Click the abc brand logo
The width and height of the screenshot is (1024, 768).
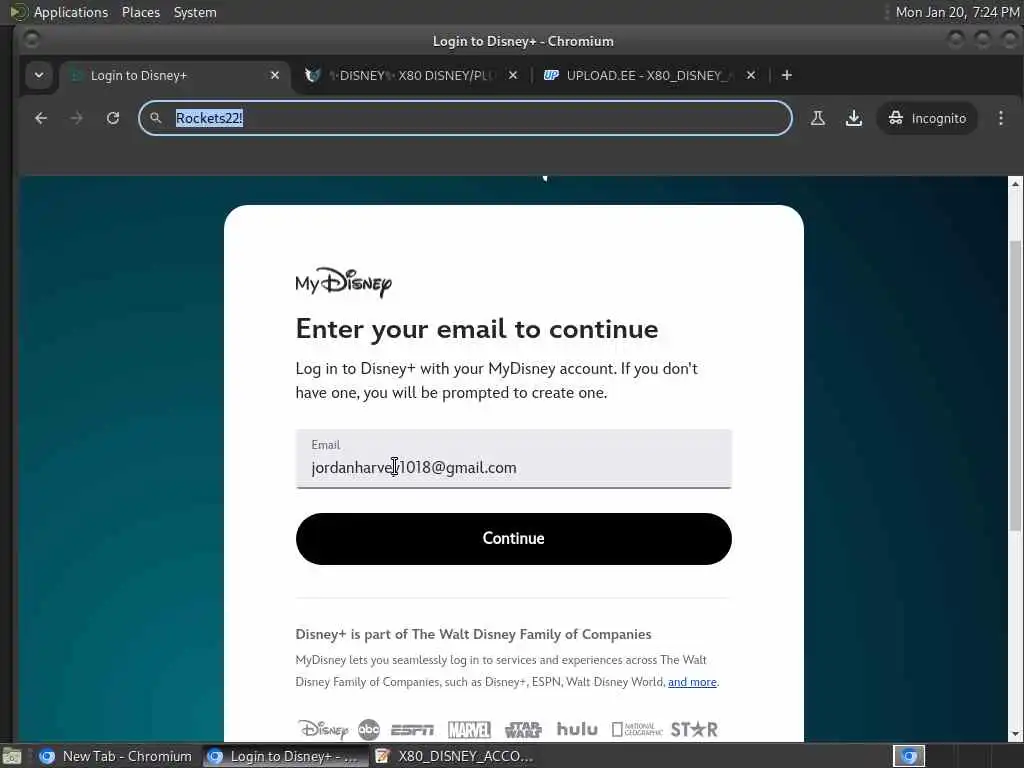[x=369, y=729]
